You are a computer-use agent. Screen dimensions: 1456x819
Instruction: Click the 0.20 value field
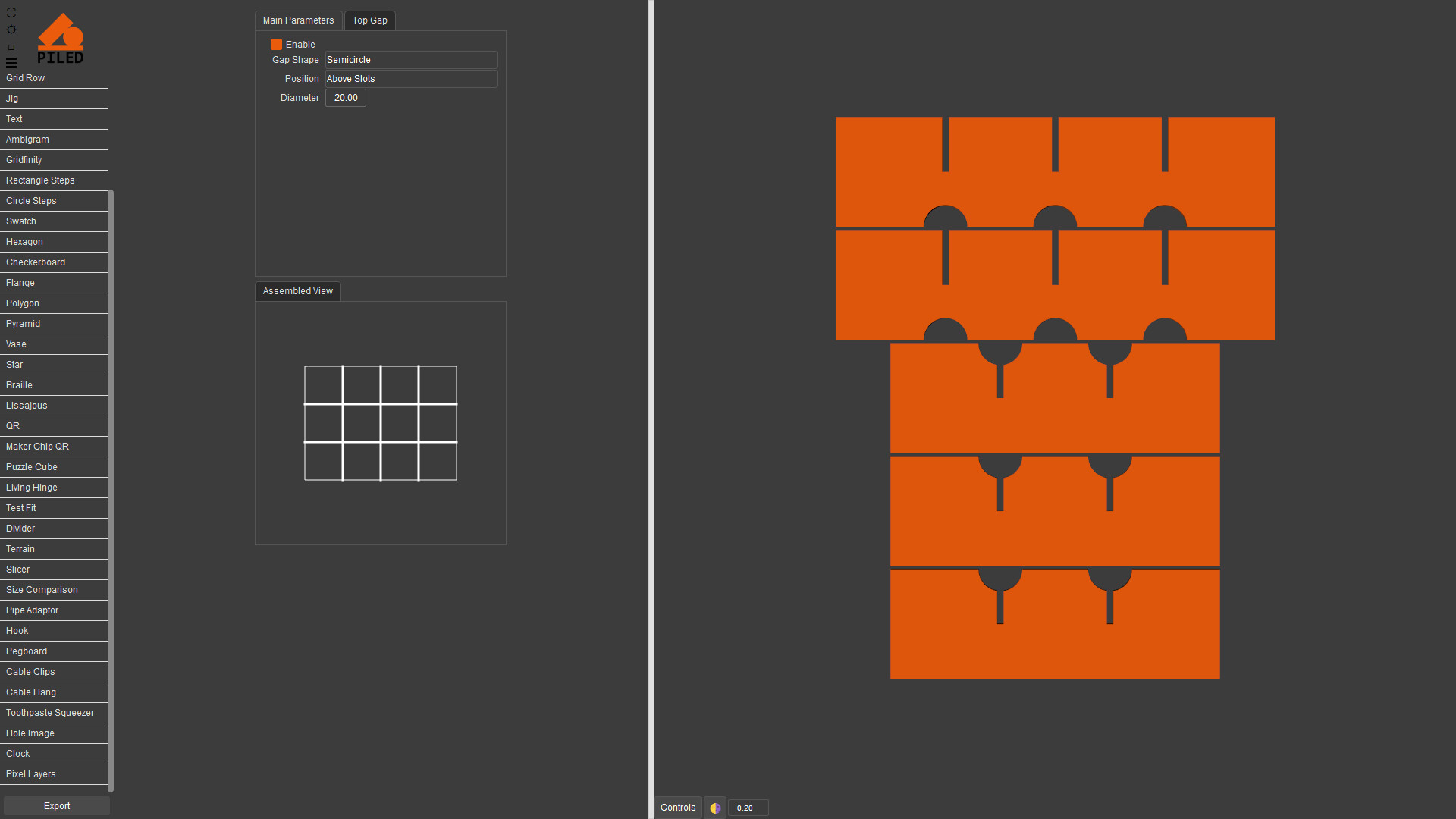(748, 808)
